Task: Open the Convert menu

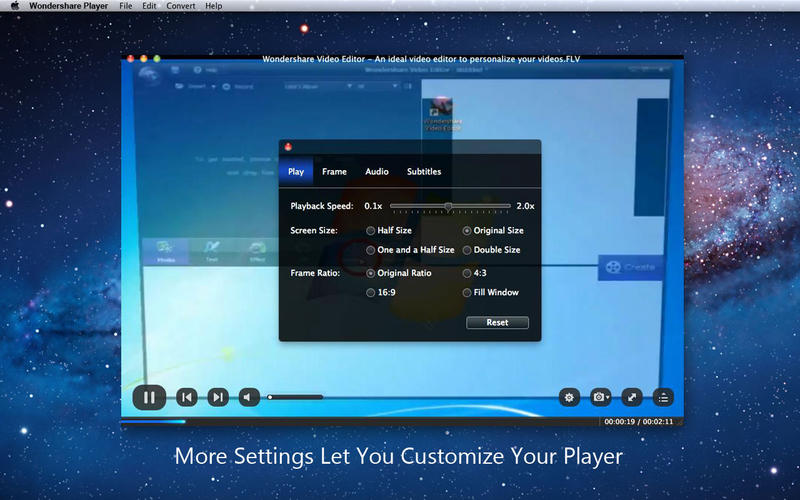Action: (x=181, y=6)
